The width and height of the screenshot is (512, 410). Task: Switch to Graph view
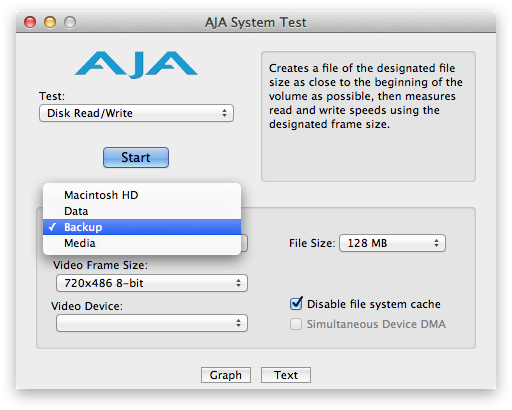click(x=226, y=375)
